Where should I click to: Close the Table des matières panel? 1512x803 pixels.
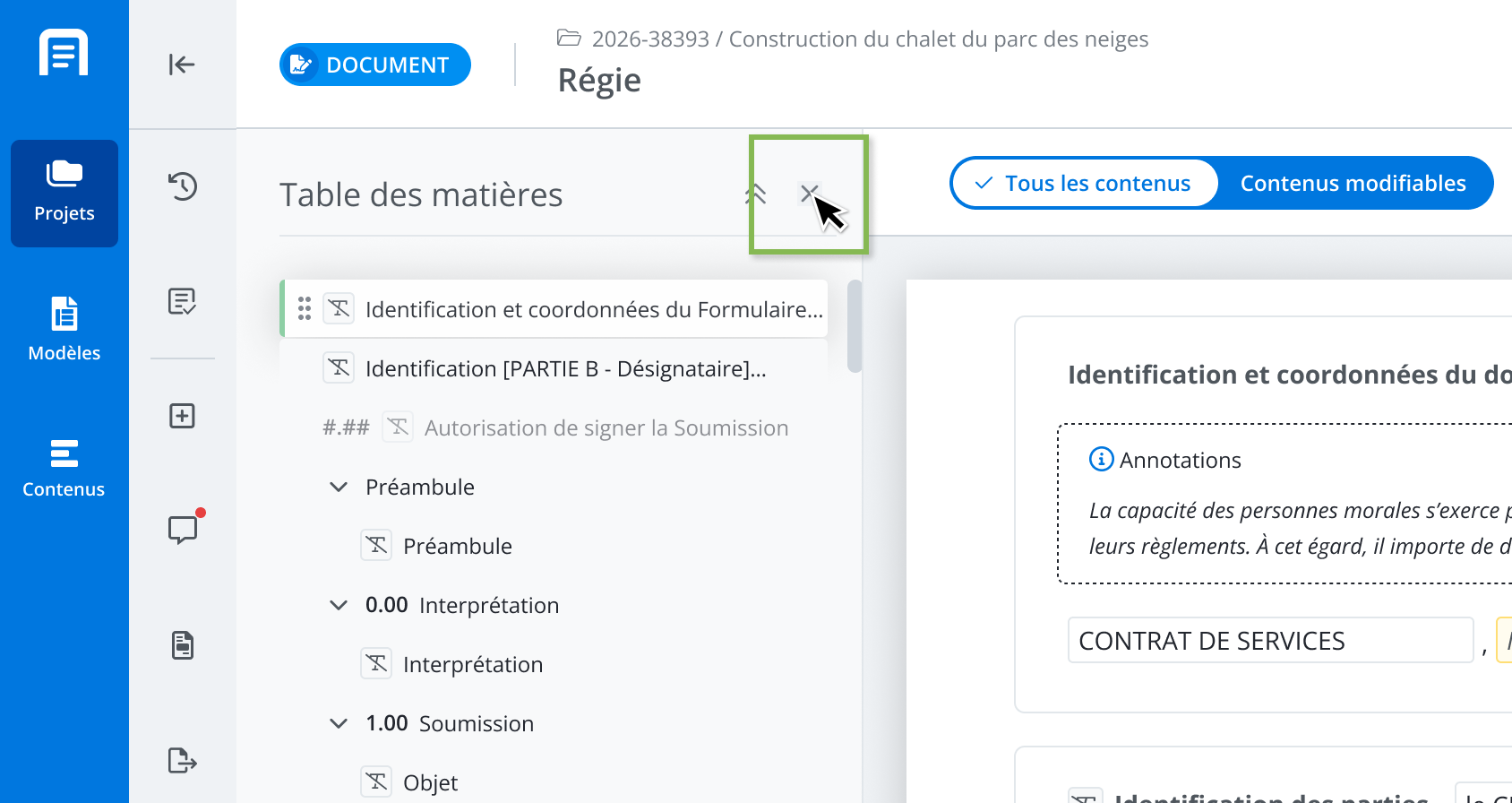pyautogui.click(x=809, y=194)
